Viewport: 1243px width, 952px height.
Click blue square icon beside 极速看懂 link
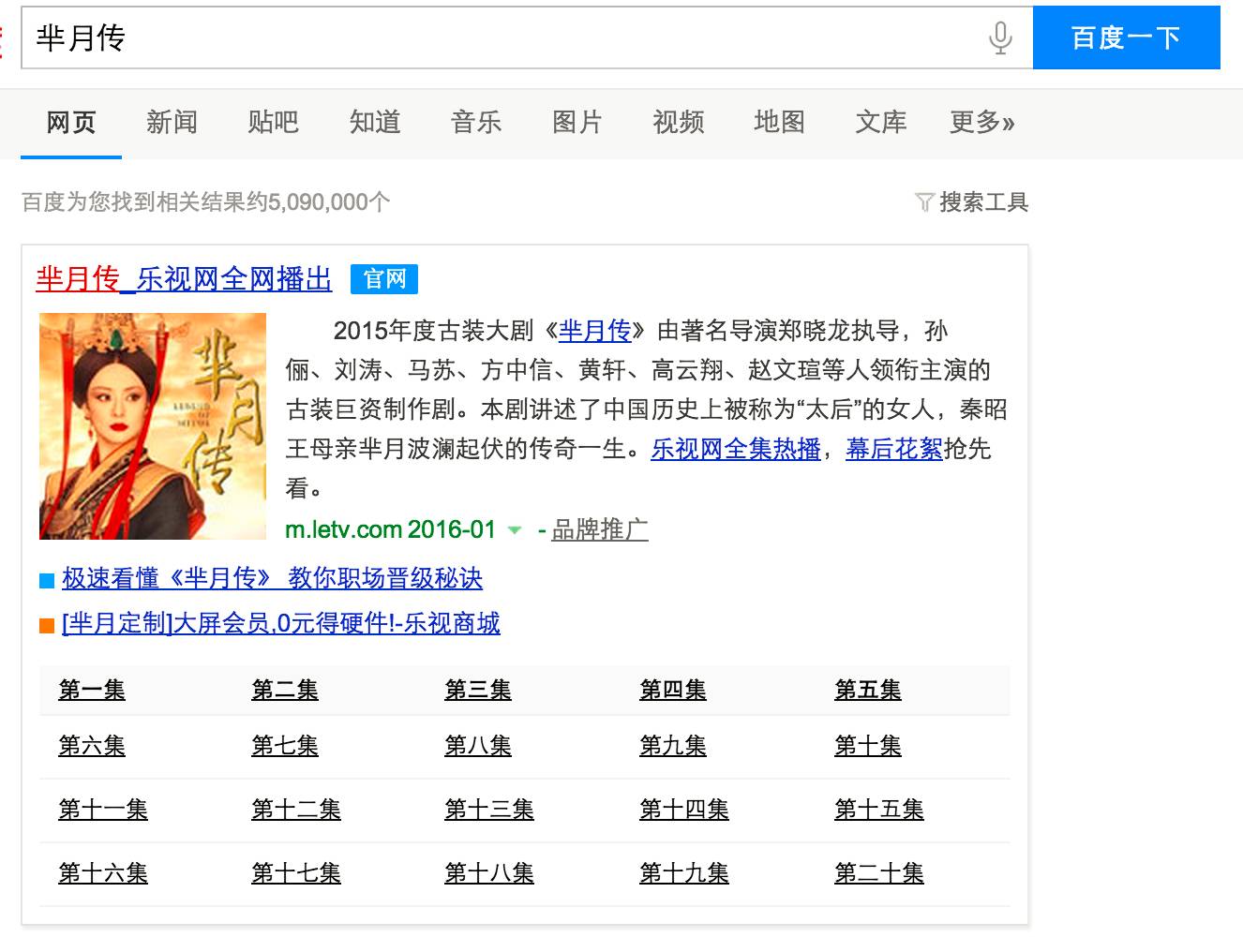(x=47, y=581)
